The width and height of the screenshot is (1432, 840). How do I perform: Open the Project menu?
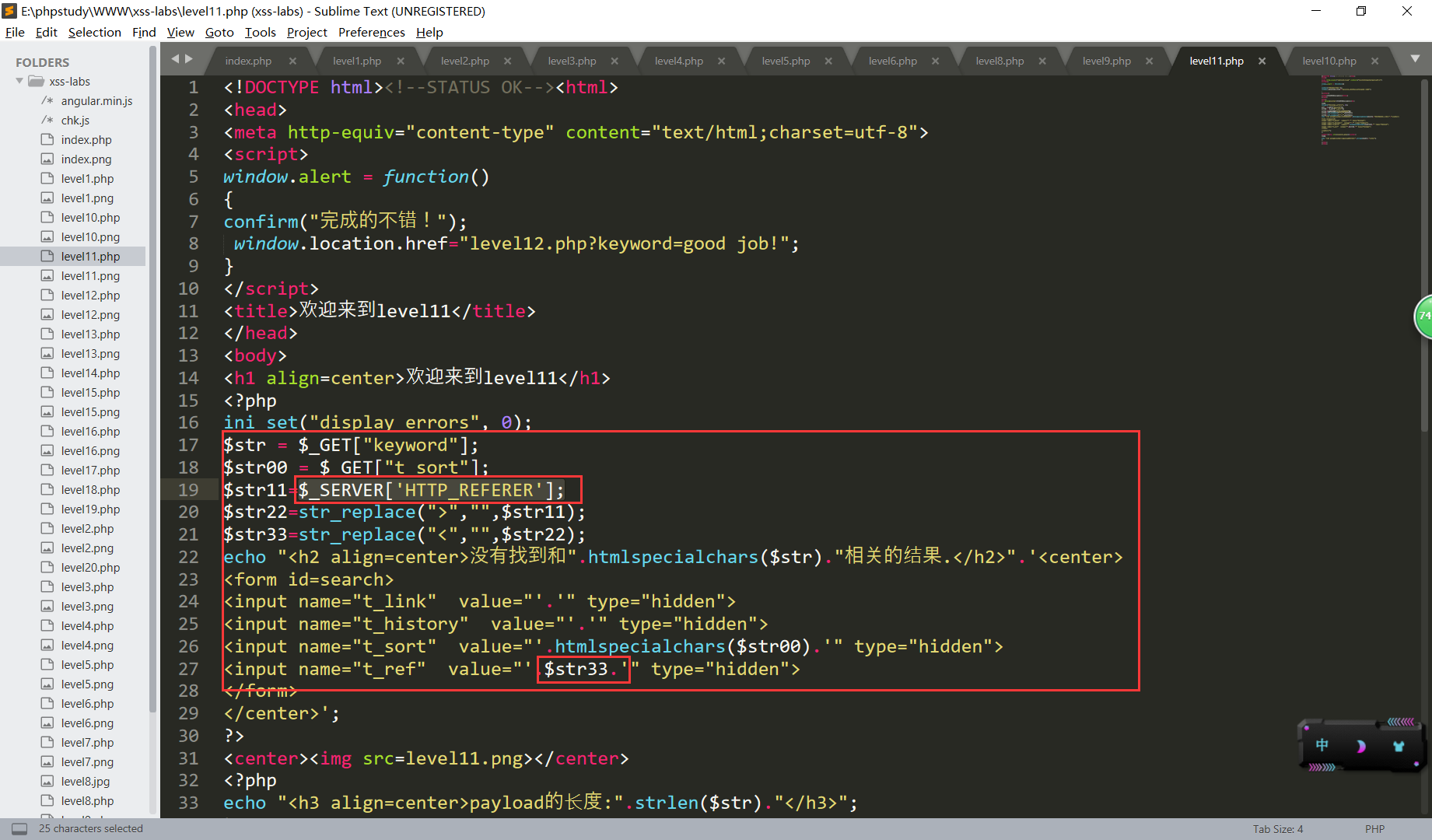click(x=306, y=32)
